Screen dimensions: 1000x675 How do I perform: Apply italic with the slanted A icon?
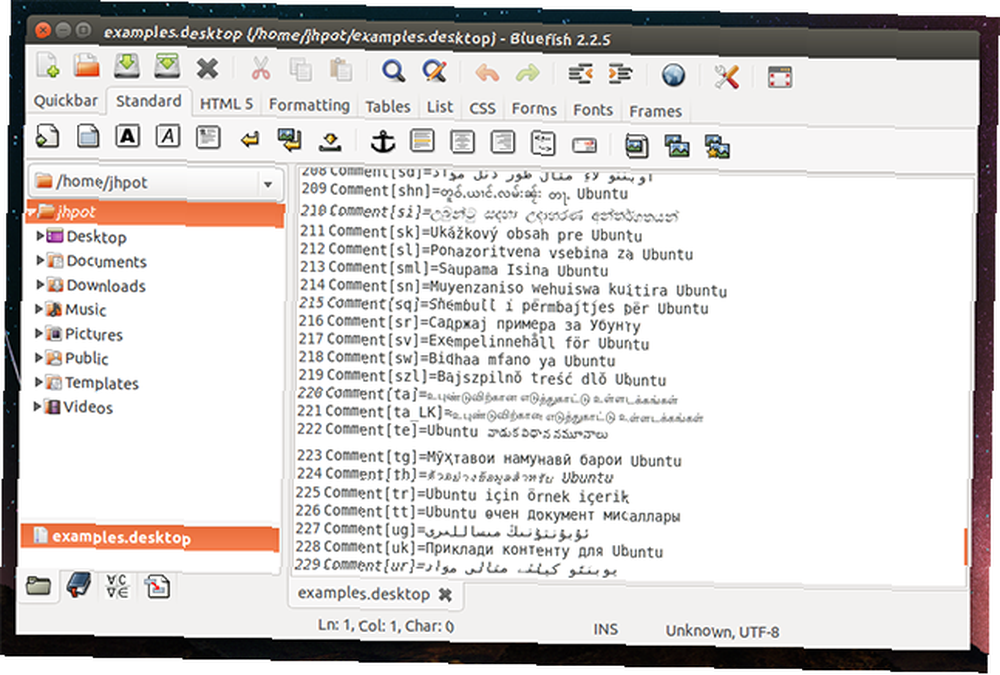(x=168, y=137)
